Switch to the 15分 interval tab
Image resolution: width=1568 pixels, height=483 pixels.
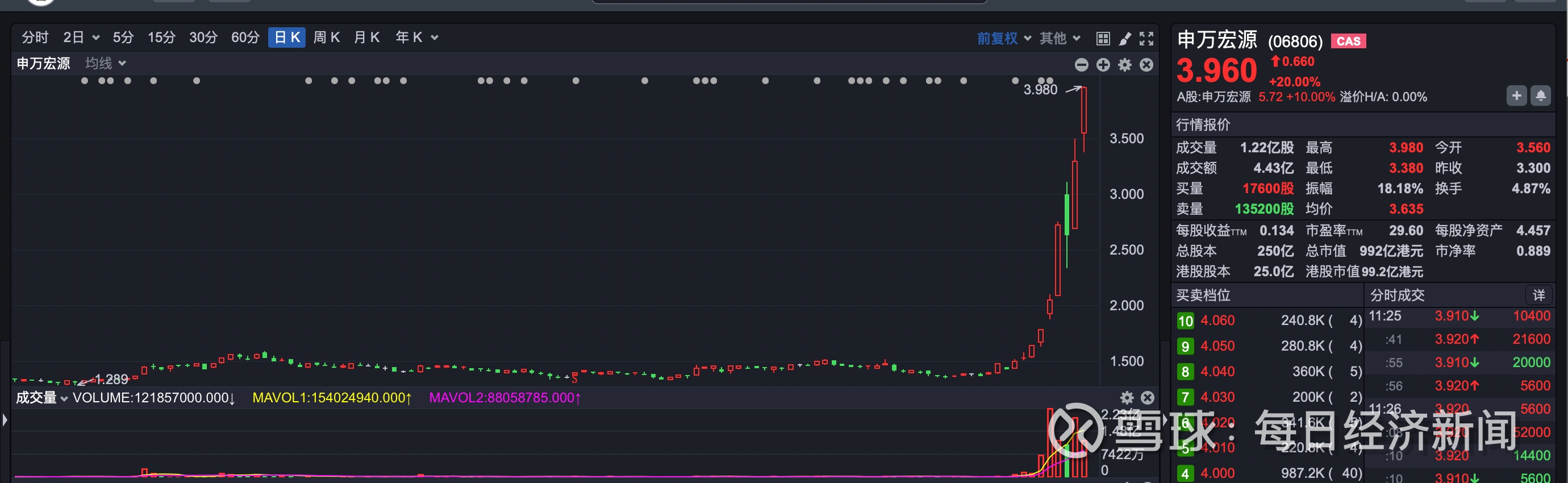pyautogui.click(x=161, y=38)
